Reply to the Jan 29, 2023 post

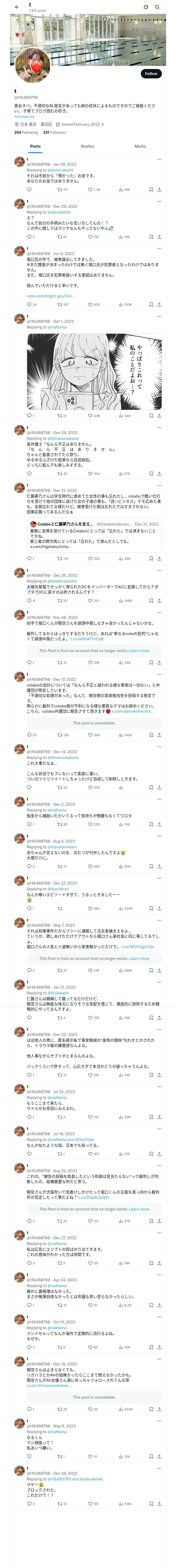(28, 189)
